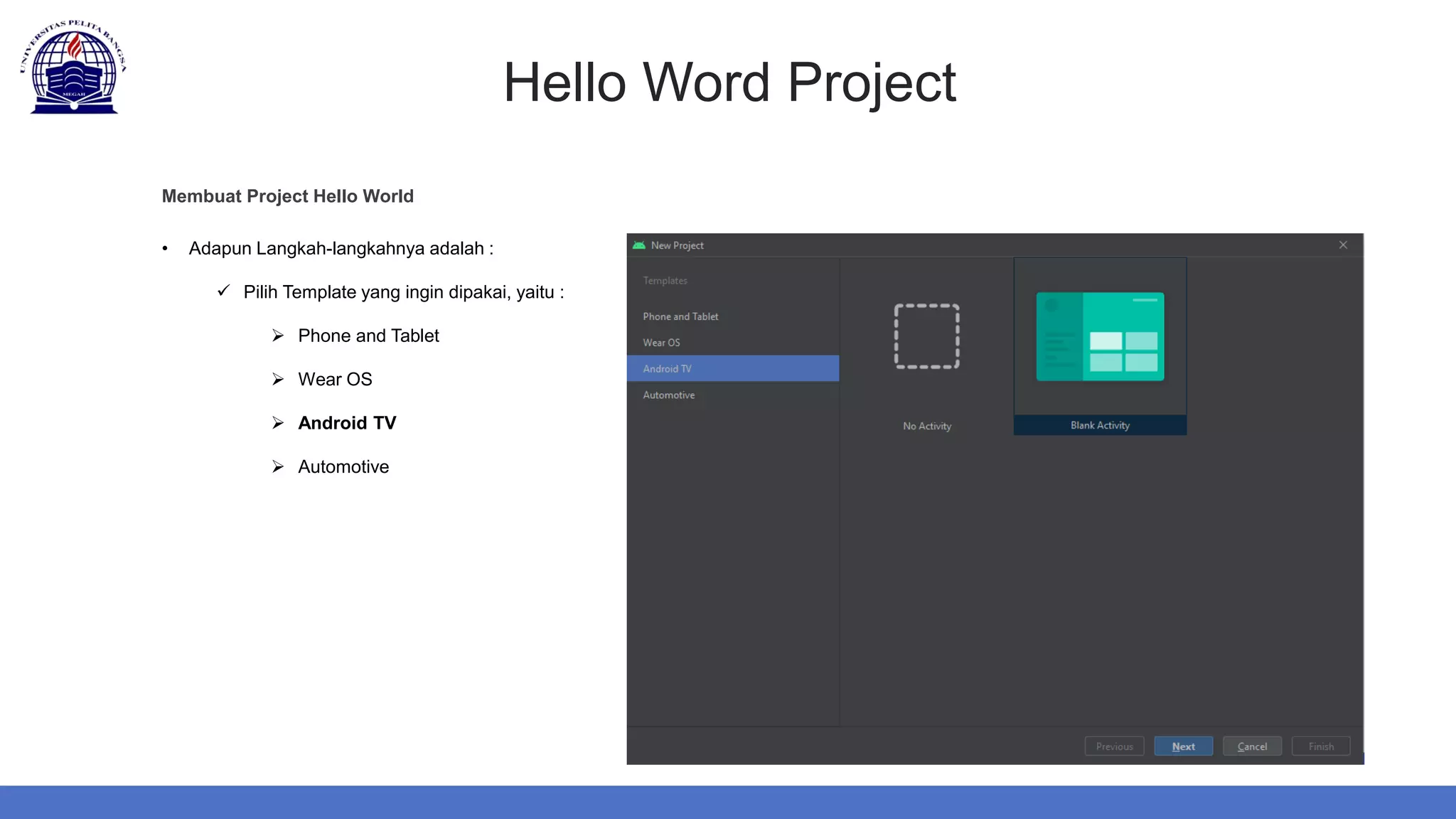Click the Templates header in dialog sidebar
The height and width of the screenshot is (819, 1456).
(665, 281)
